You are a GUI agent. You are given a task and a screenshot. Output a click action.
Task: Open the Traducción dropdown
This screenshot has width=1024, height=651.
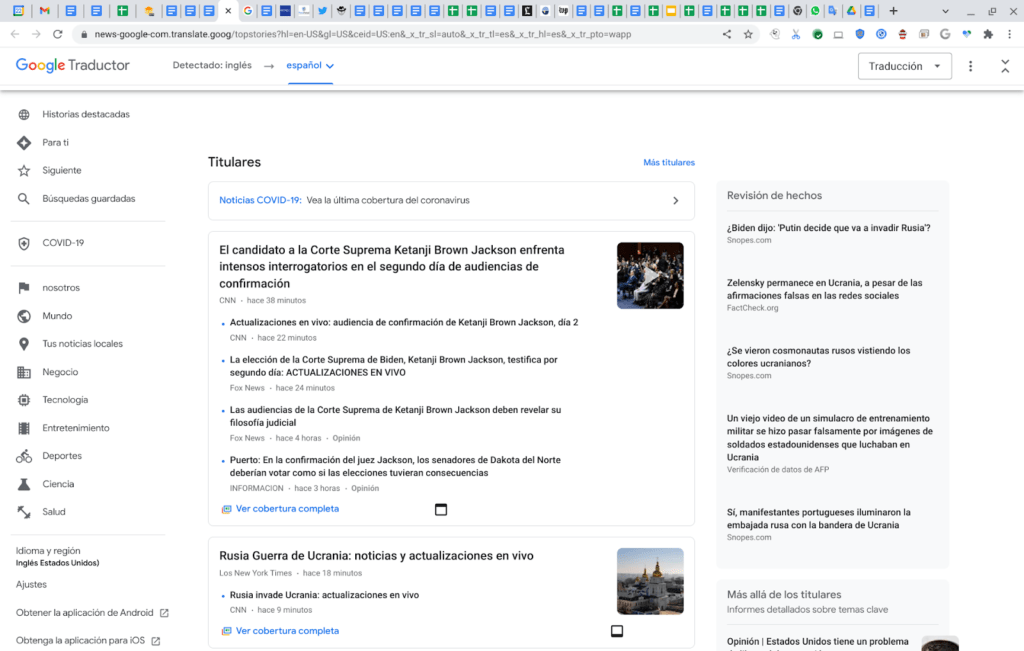(904, 66)
